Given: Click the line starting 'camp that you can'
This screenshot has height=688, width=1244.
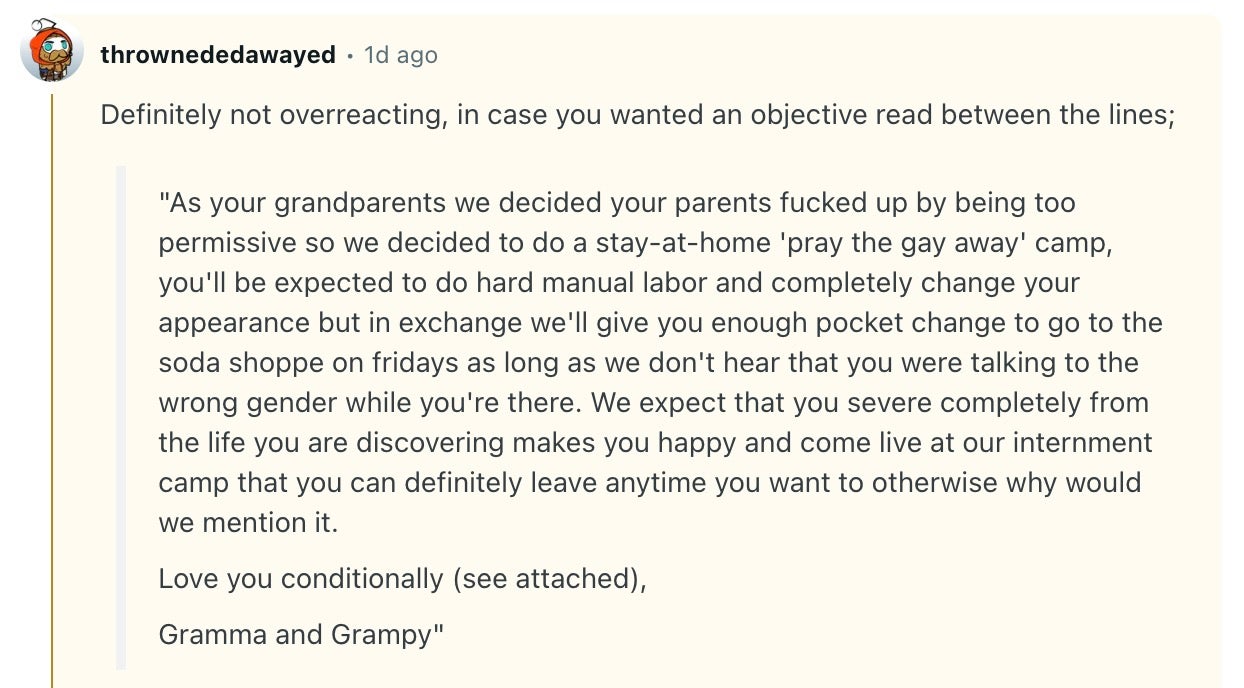Looking at the screenshot, I should coord(650,483).
